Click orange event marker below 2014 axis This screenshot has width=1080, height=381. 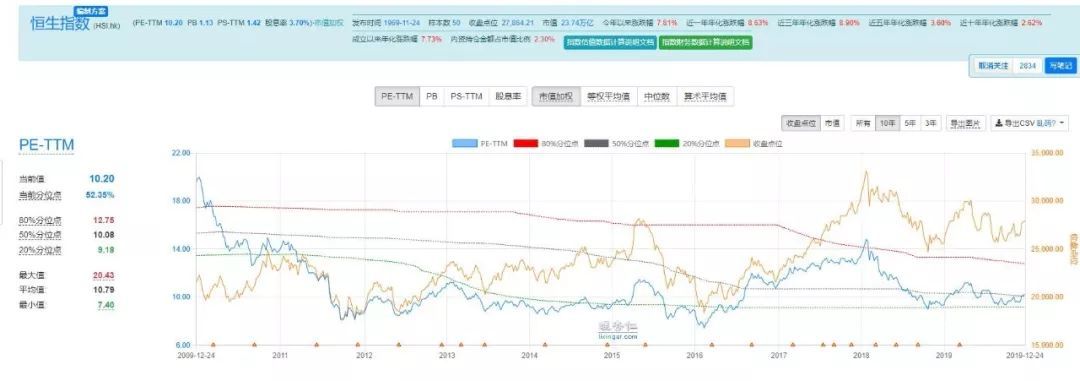tap(545, 344)
